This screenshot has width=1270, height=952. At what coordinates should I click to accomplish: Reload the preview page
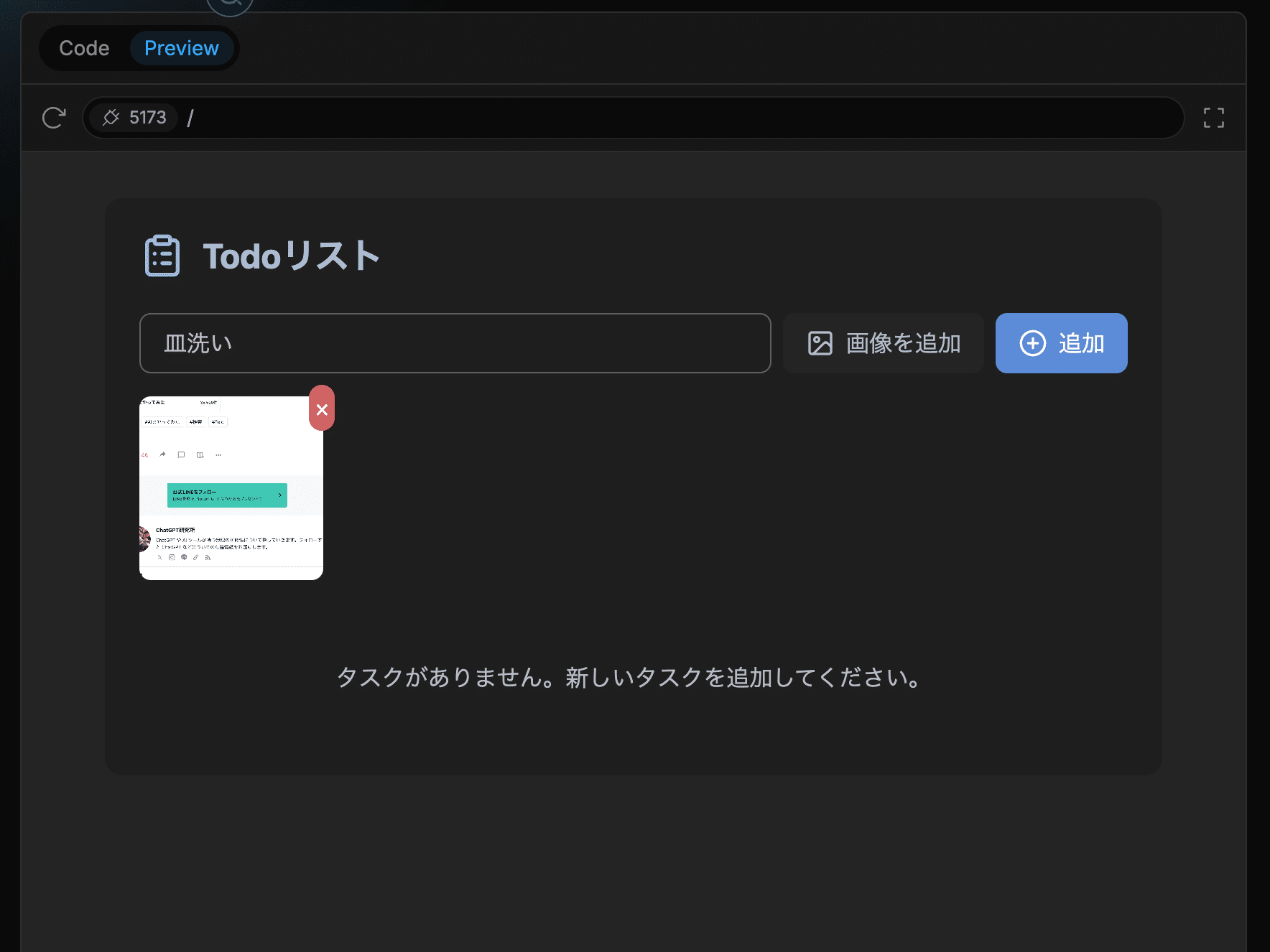click(54, 118)
